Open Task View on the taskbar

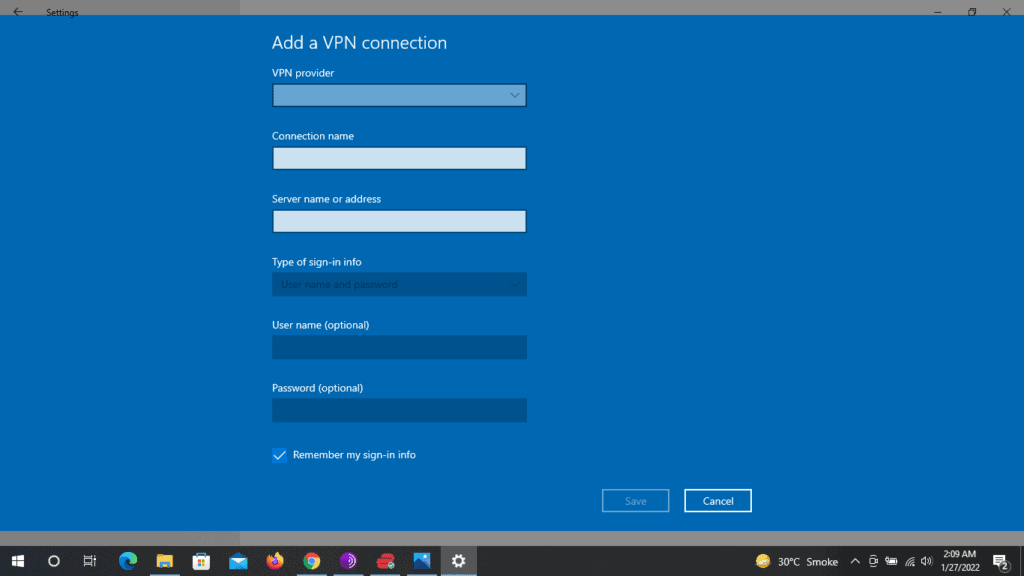[x=90, y=561]
